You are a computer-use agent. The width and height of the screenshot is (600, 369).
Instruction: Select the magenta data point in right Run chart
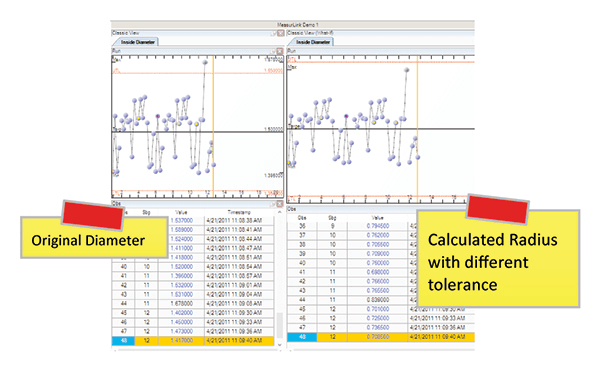346,116
